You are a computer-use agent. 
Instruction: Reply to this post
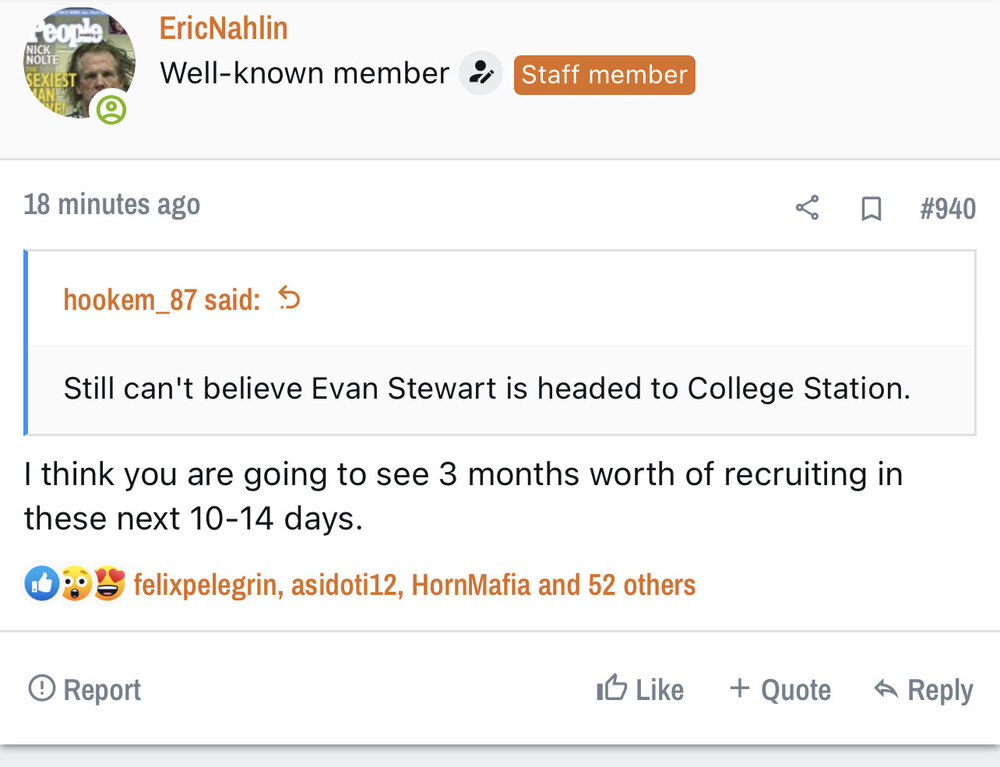[x=923, y=689]
